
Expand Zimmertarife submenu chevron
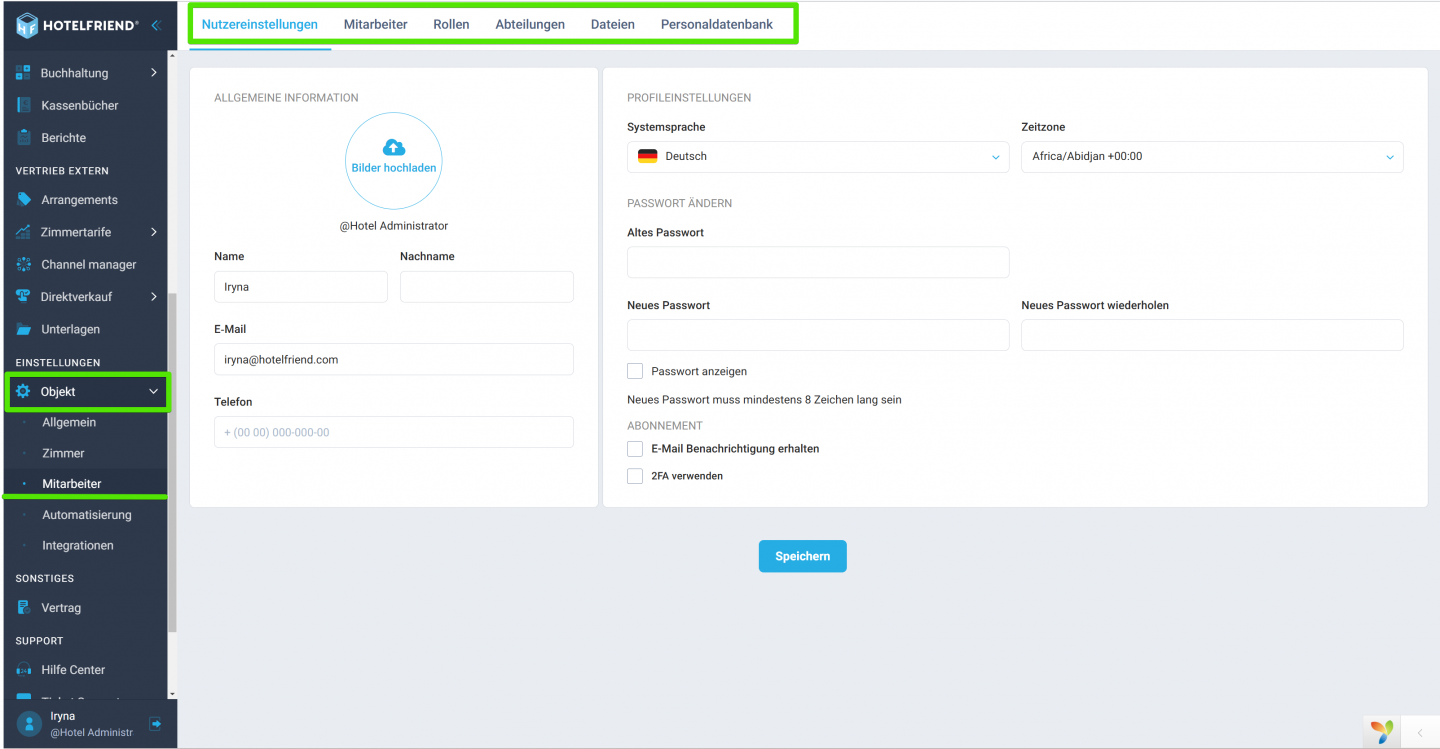[153, 232]
